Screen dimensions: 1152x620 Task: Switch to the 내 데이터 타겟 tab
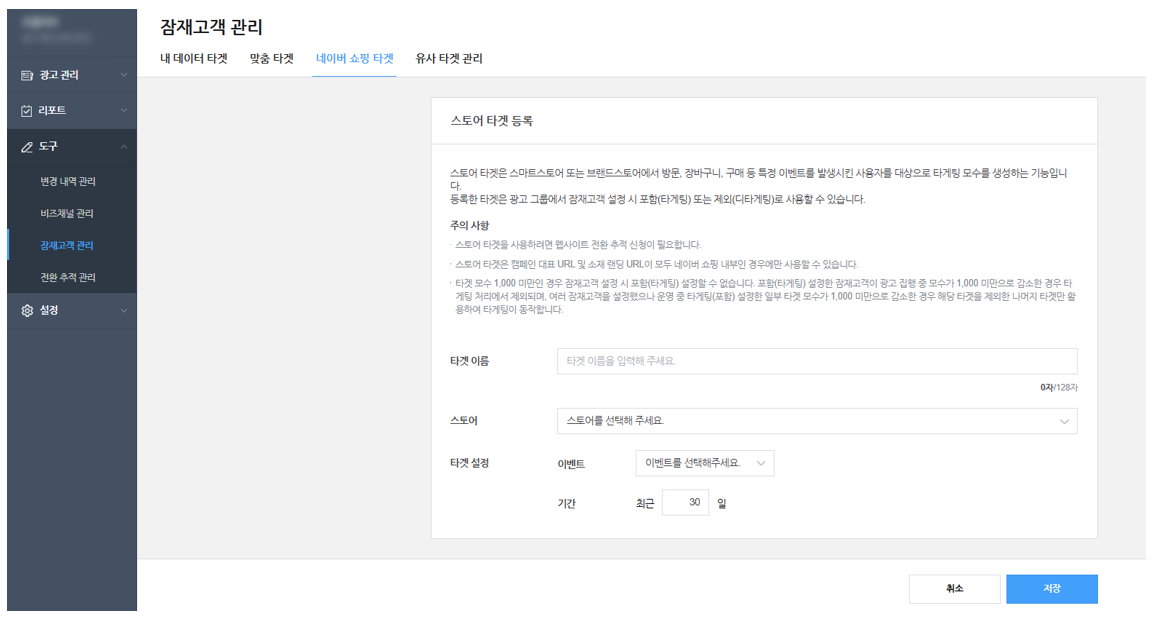tap(194, 59)
